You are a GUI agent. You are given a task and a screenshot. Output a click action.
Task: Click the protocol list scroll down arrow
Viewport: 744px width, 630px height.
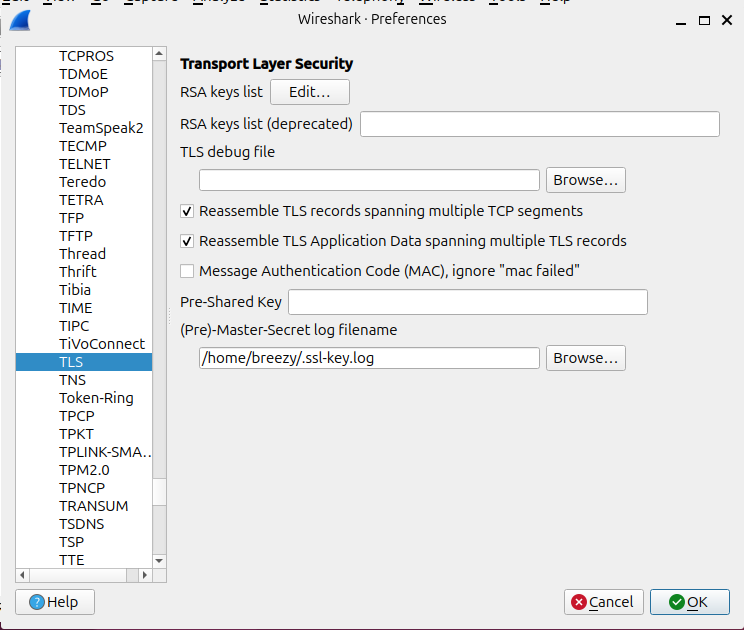[159, 561]
